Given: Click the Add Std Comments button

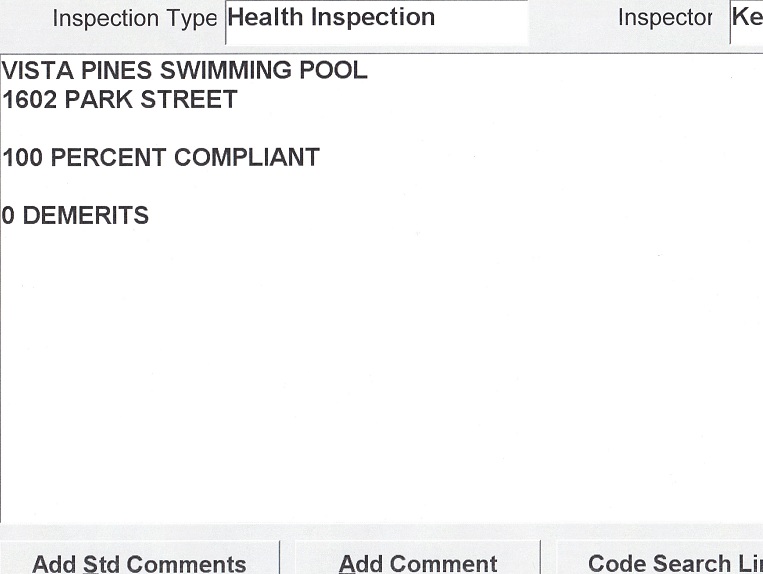Looking at the screenshot, I should (x=139, y=562).
